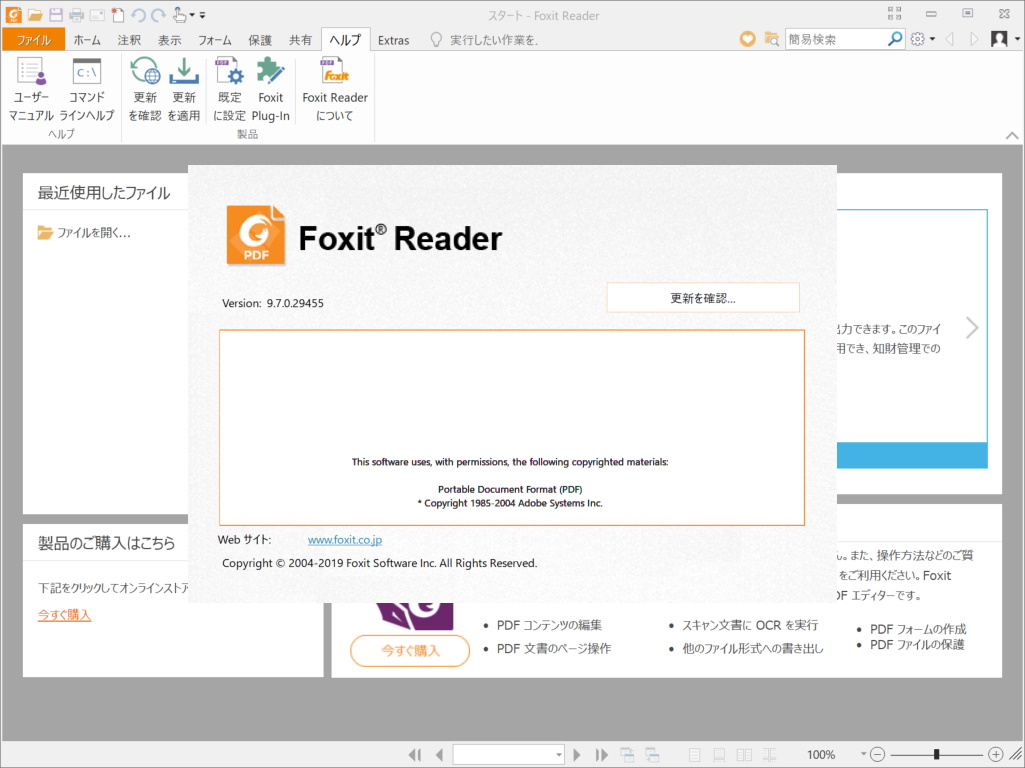The height and width of the screenshot is (768, 1025).
Task: Open the Hand tool dropdown arrow
Action: point(192,14)
